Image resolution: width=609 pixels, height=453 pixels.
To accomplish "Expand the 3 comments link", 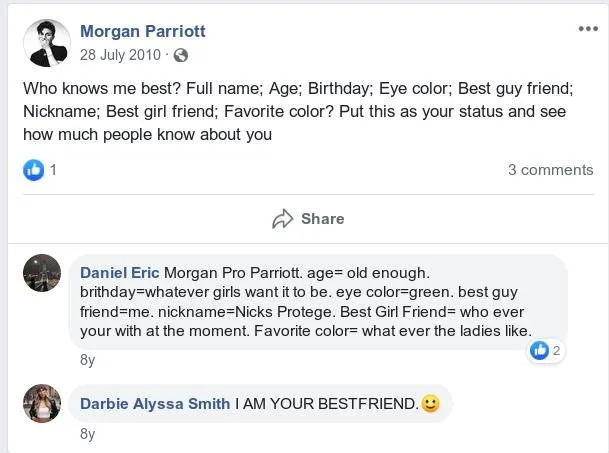I will 550,170.
